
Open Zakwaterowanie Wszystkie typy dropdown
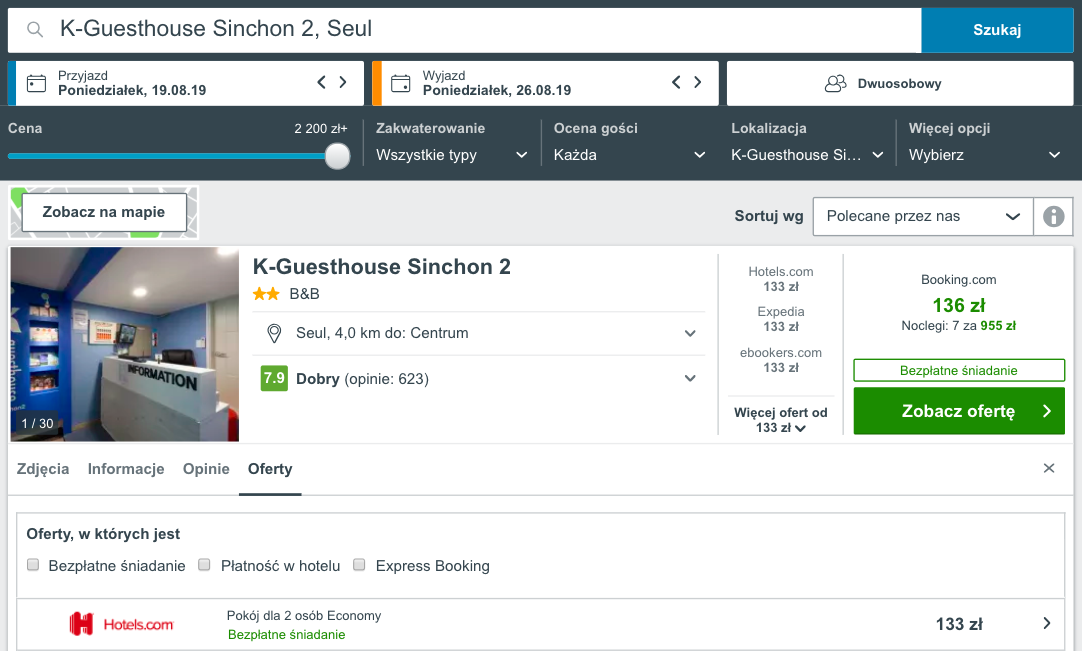coord(451,155)
